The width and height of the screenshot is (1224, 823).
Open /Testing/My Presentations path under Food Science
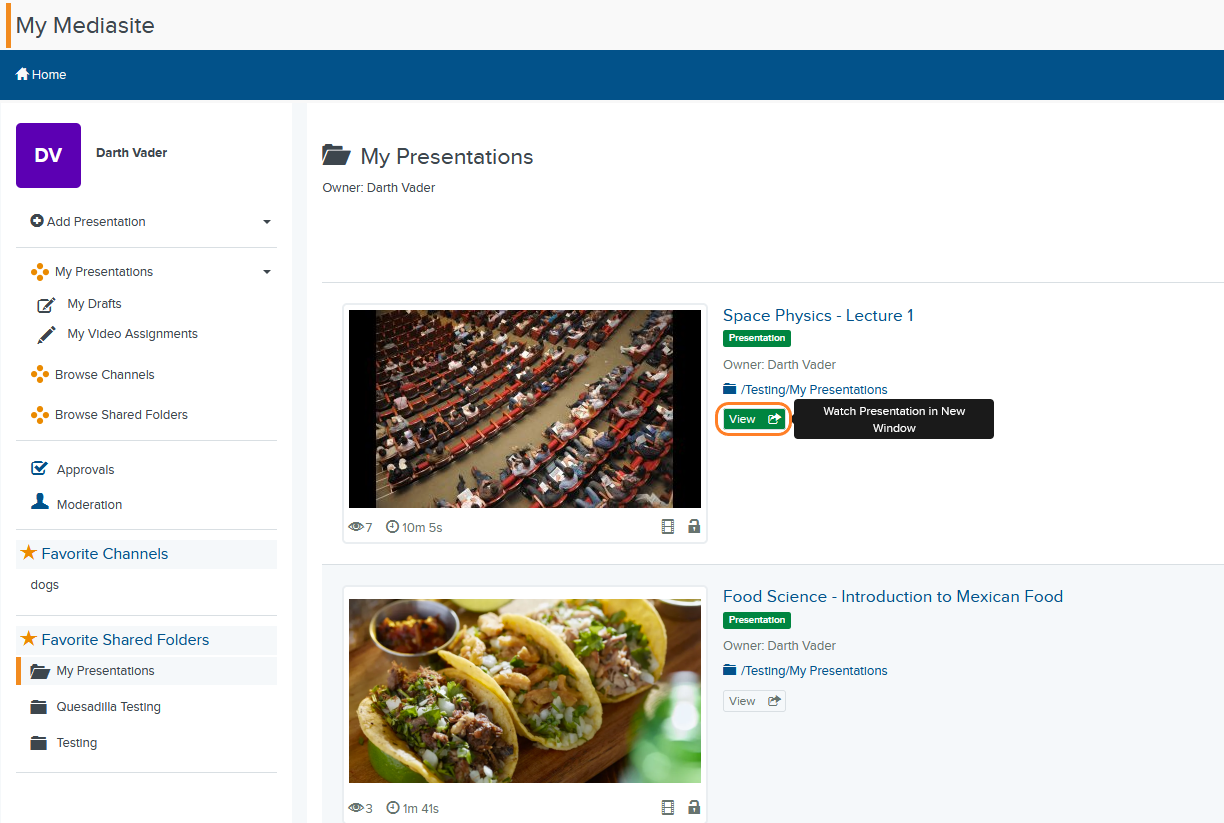[814, 671]
